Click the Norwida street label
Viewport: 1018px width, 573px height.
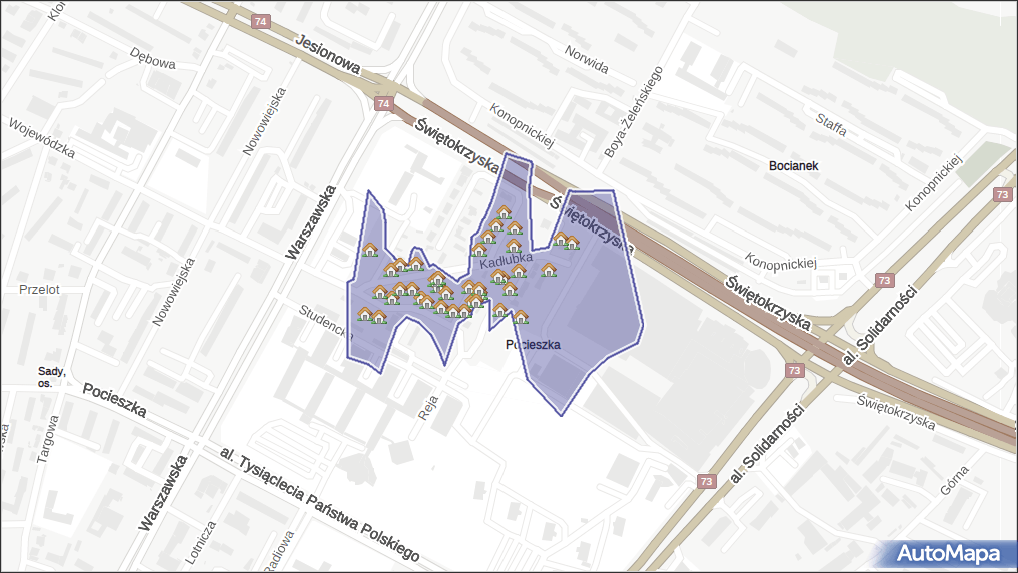tap(586, 60)
